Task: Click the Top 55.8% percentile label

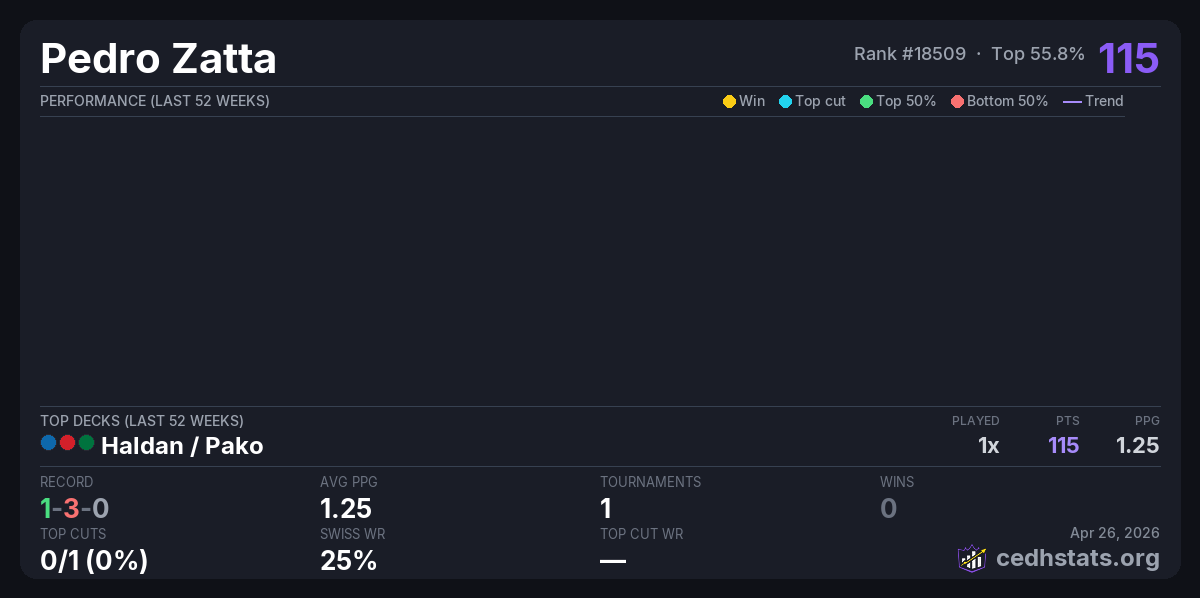Action: pyautogui.click(x=1037, y=54)
